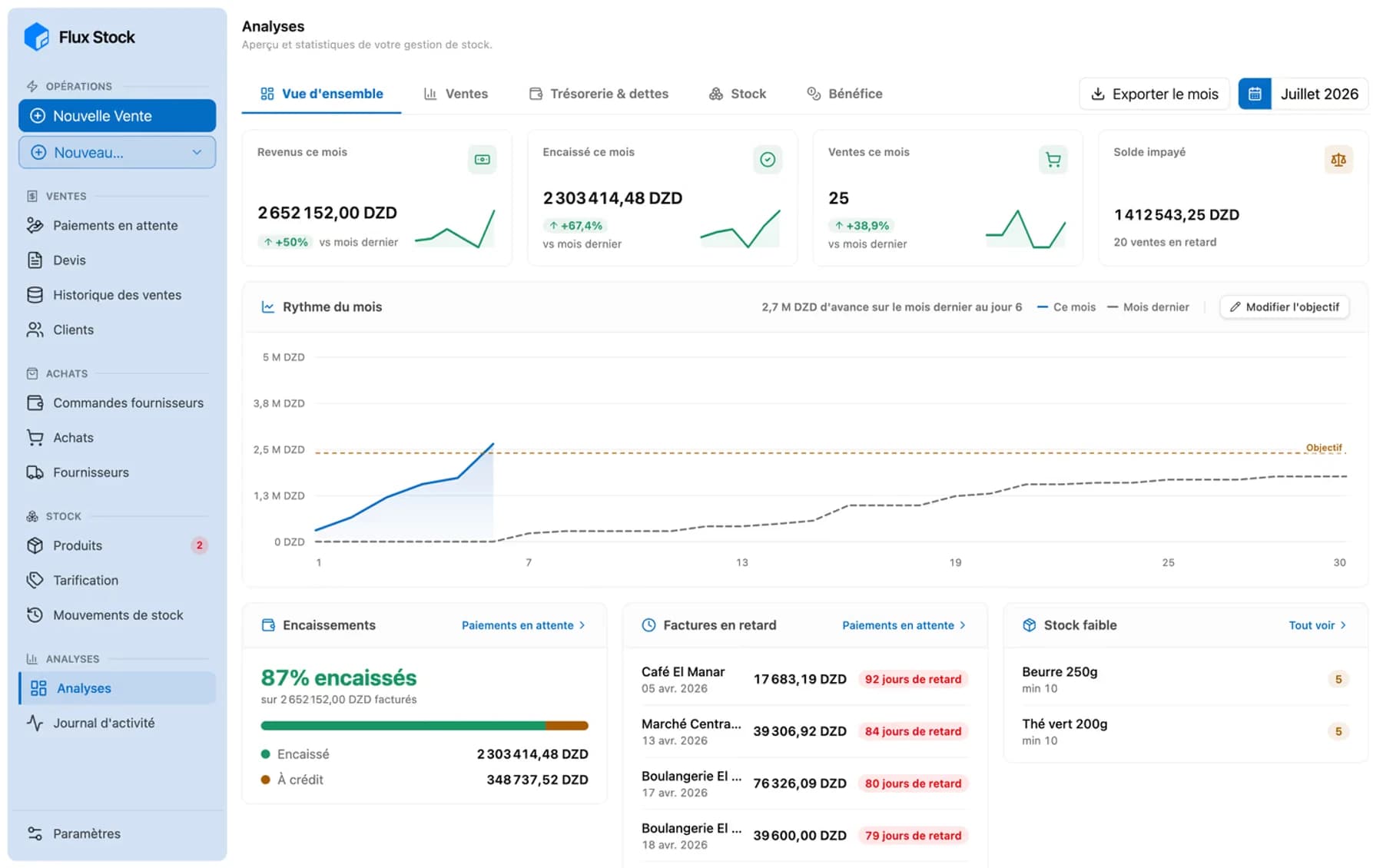
Task: Click the checkmark icon in Encaissé ce mois
Action: pyautogui.click(x=767, y=160)
